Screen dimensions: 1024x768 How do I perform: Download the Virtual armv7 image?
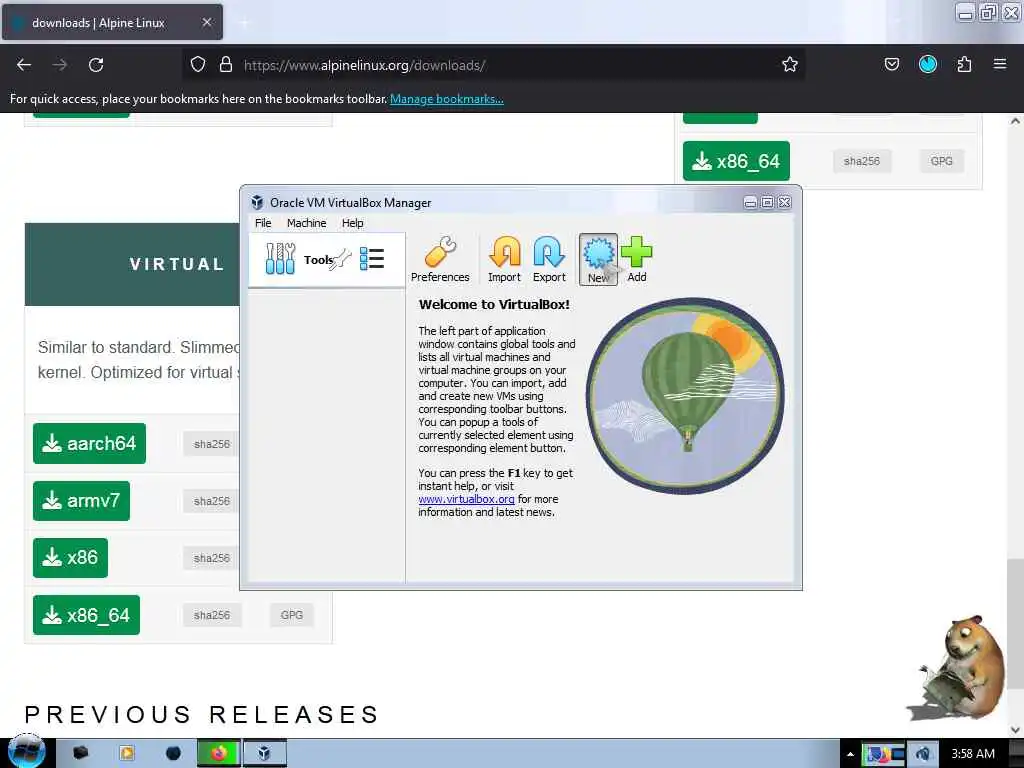tap(82, 501)
